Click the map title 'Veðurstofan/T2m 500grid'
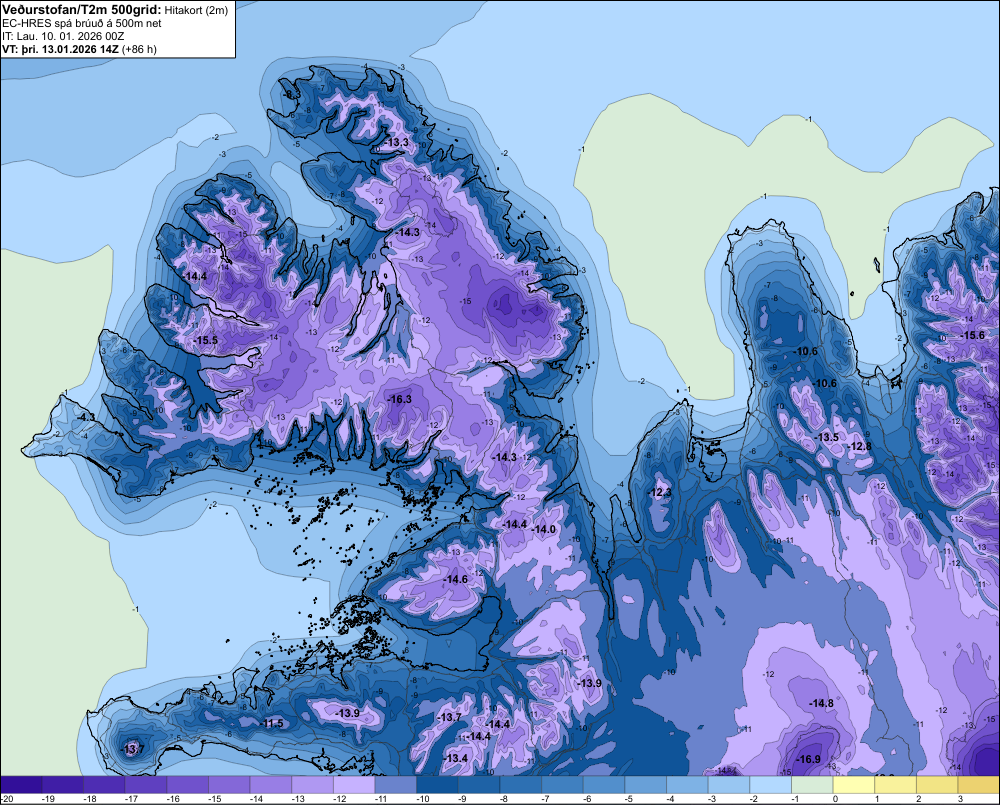The width and height of the screenshot is (1000, 805). pos(82,10)
